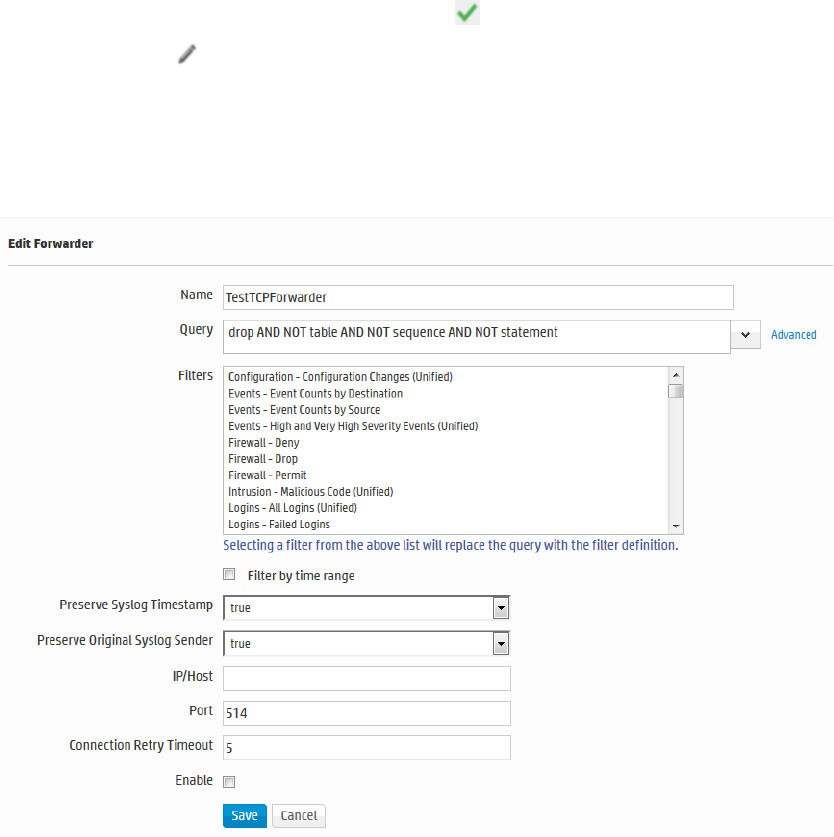Select the Logins - Failed Logins filter
The width and height of the screenshot is (834, 837).
tap(279, 524)
